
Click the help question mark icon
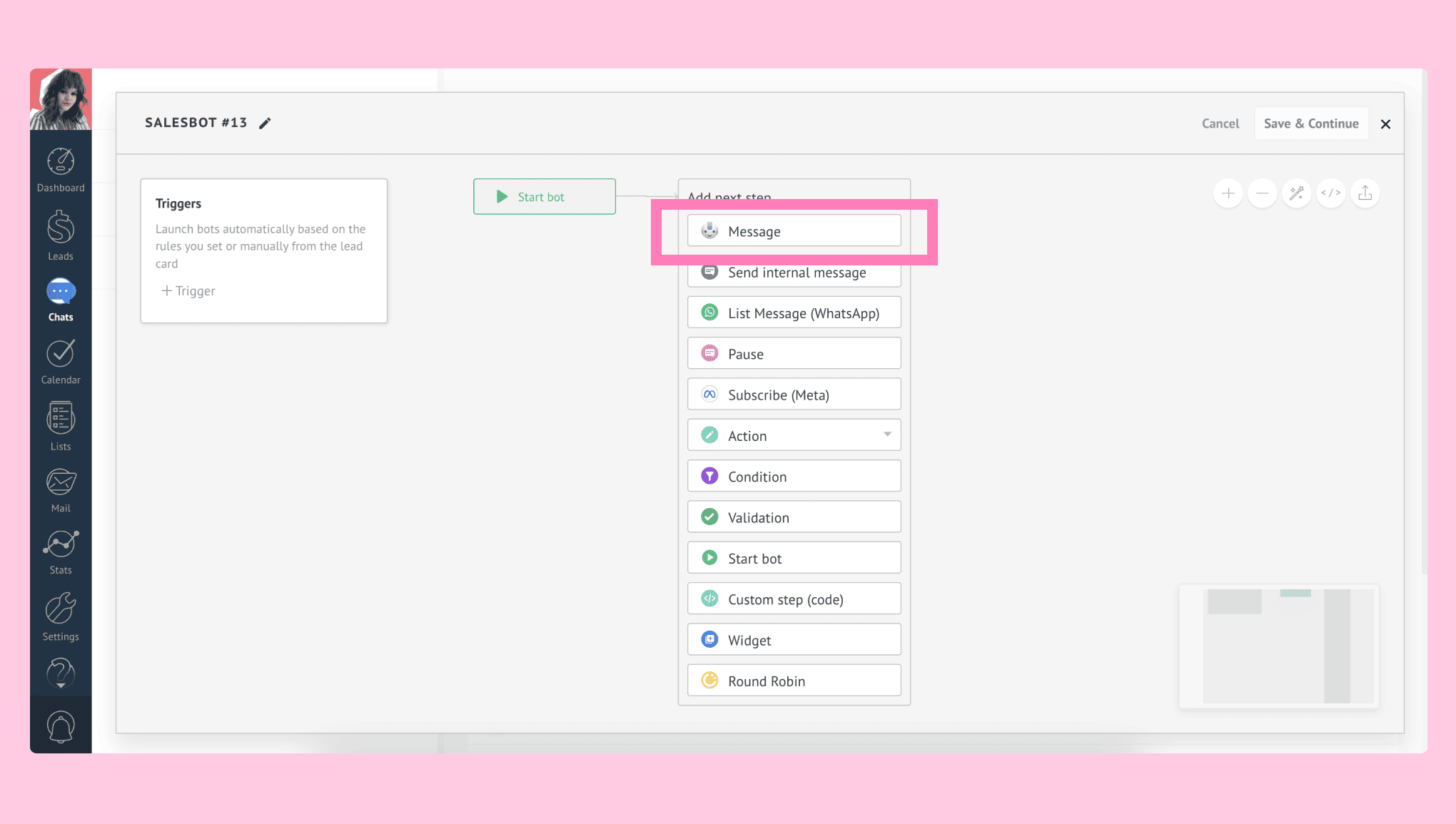tap(61, 673)
